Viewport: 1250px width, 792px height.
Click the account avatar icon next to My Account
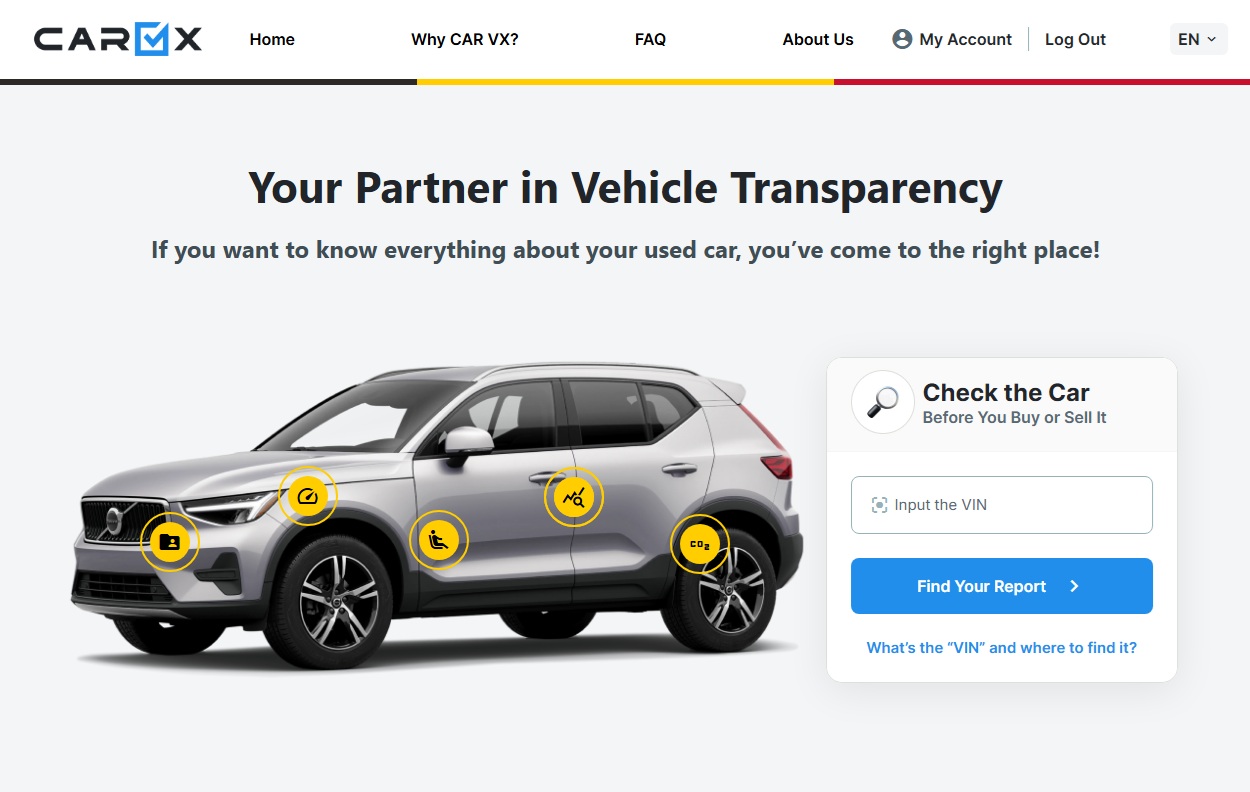902,39
